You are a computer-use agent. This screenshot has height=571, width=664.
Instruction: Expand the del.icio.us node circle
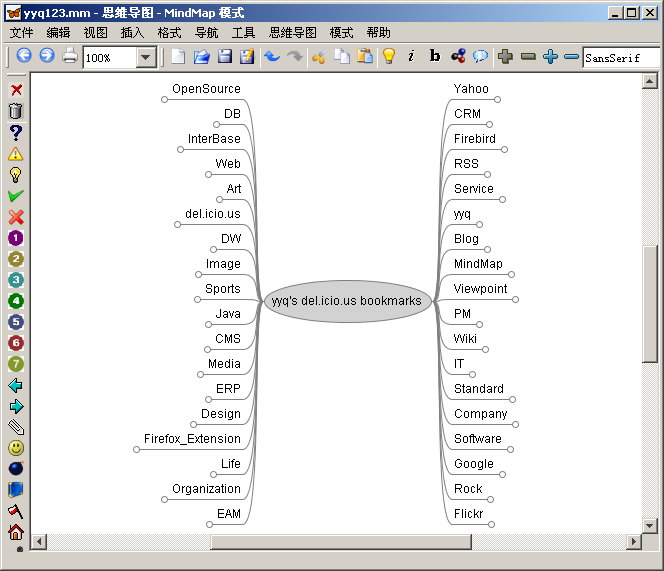[177, 225]
